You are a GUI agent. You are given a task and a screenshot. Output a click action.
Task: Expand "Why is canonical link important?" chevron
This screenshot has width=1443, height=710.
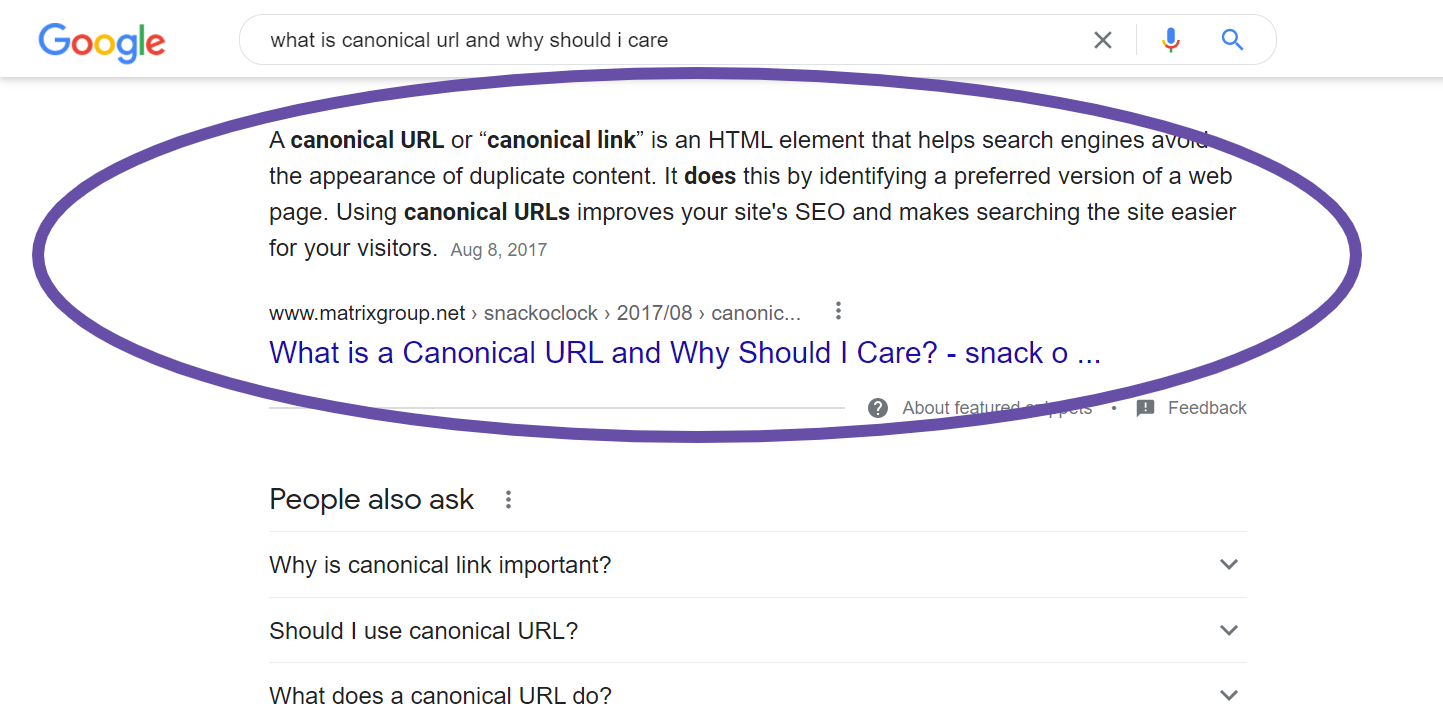coord(1229,564)
